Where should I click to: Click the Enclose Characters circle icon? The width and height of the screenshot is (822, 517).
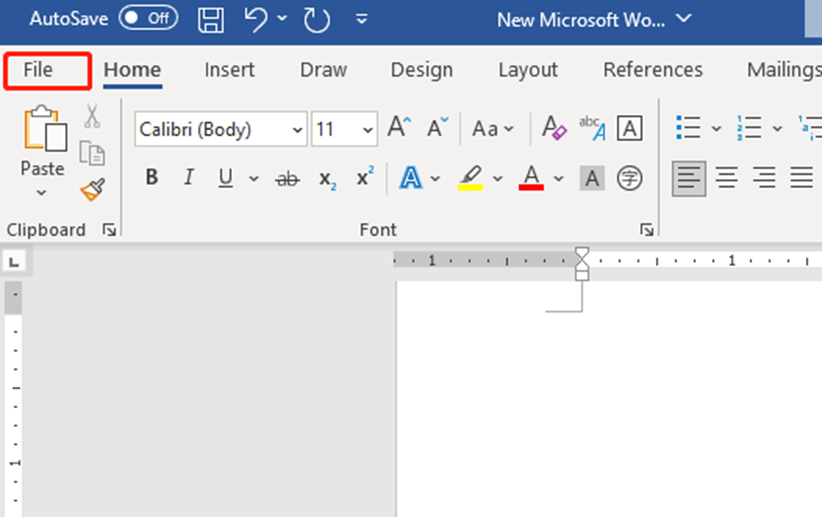pos(629,178)
